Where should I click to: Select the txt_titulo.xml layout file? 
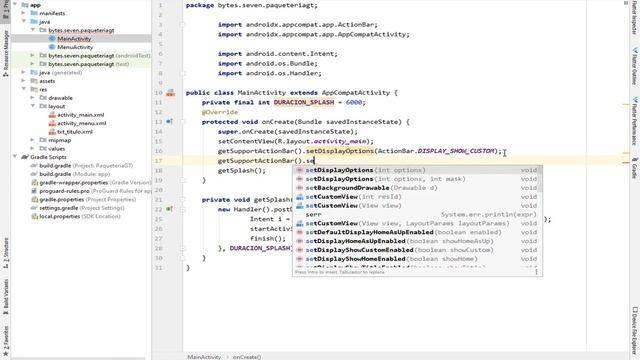tap(75, 132)
